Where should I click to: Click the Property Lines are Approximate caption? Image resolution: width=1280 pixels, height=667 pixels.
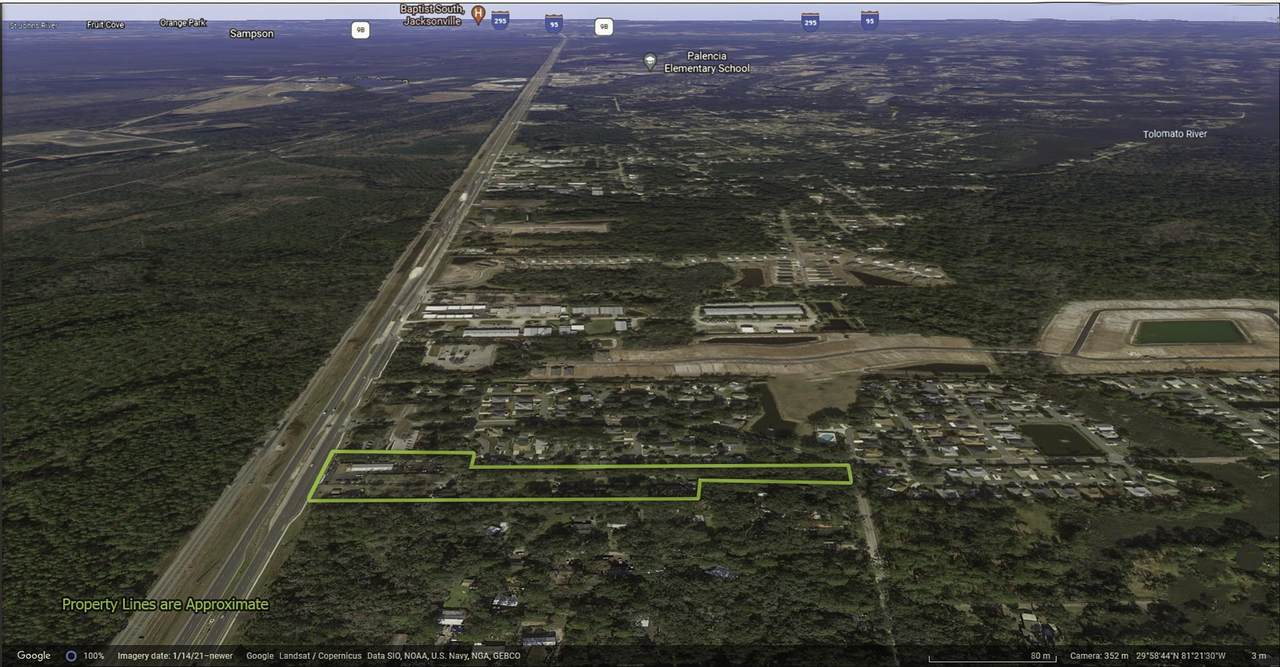(165, 604)
